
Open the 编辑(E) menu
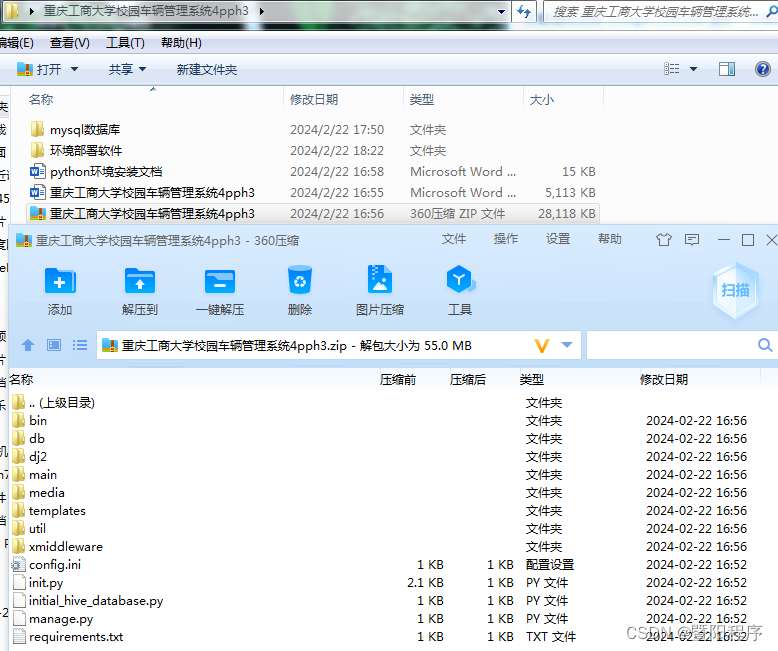click(16, 43)
